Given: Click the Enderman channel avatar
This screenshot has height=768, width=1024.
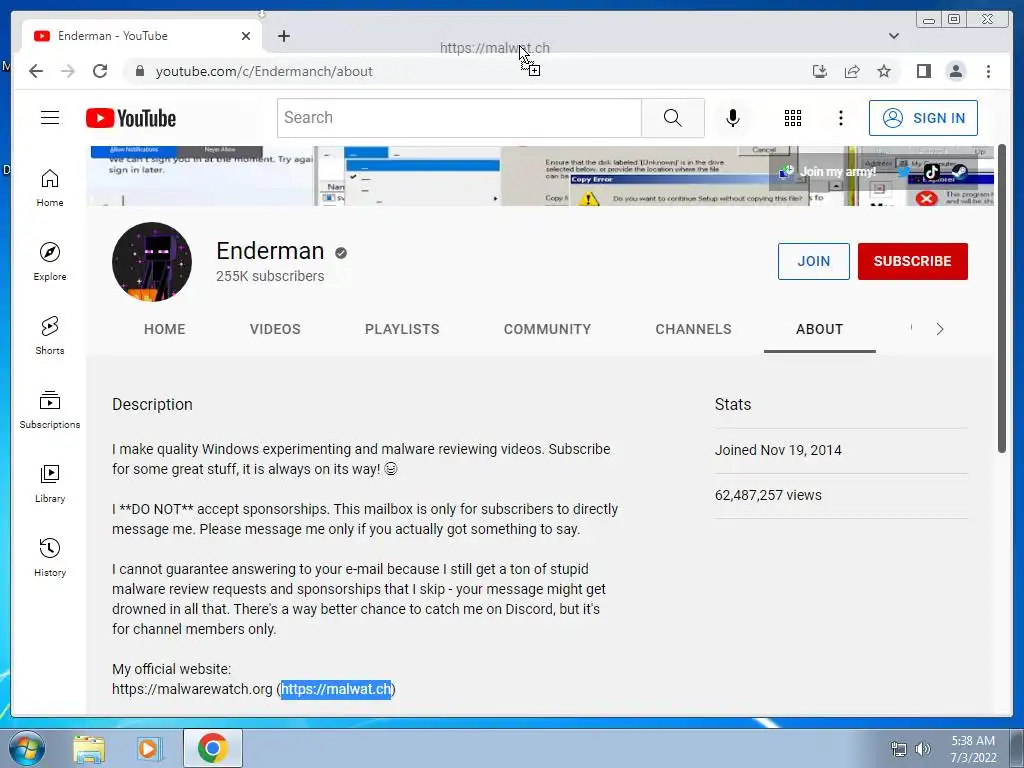Looking at the screenshot, I should (152, 262).
